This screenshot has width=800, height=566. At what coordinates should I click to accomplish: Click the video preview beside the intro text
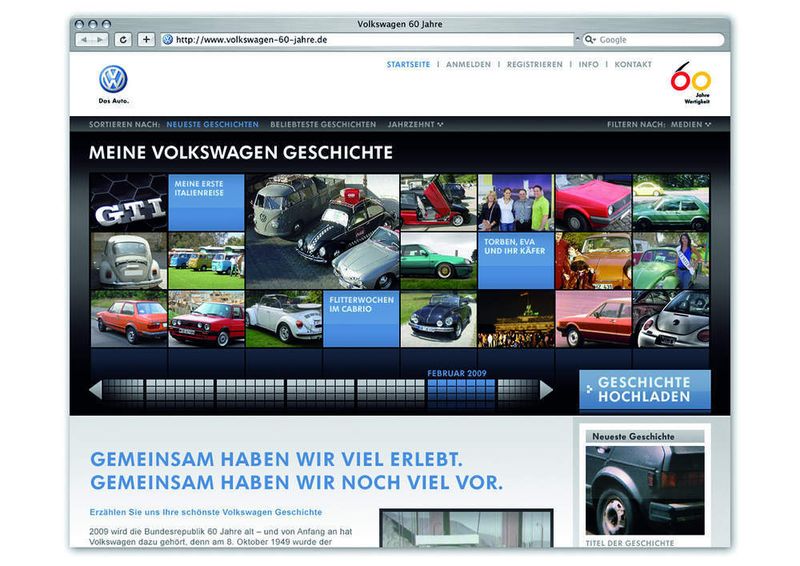pyautogui.click(x=466, y=528)
